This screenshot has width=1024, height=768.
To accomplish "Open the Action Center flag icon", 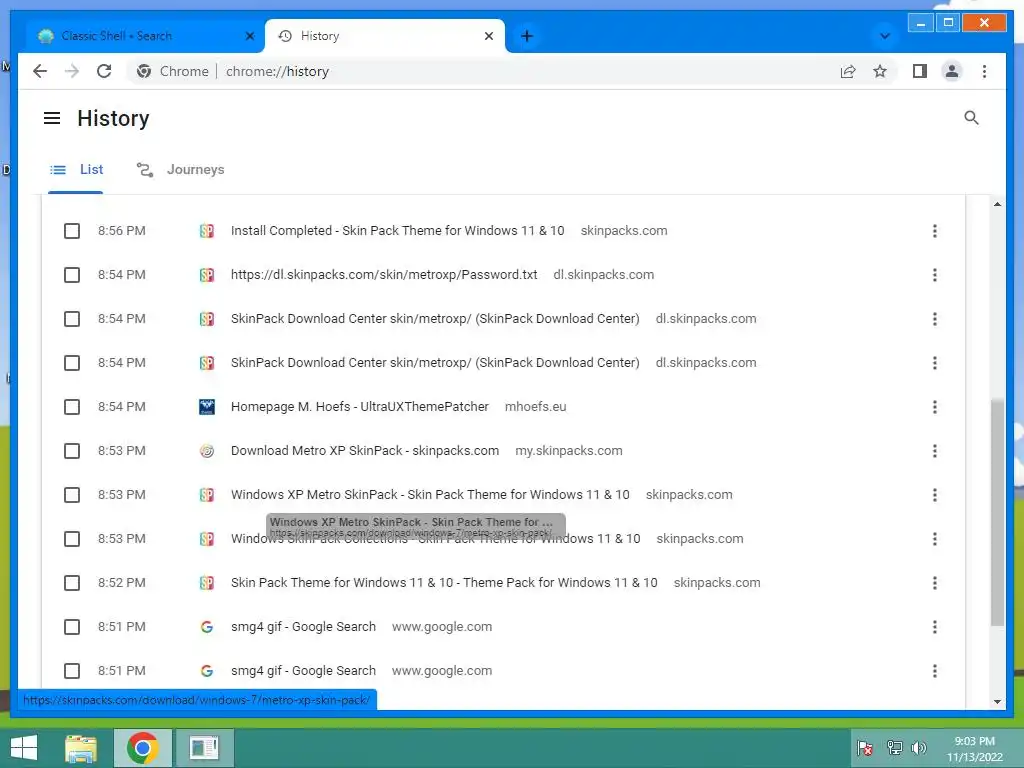I will (865, 748).
